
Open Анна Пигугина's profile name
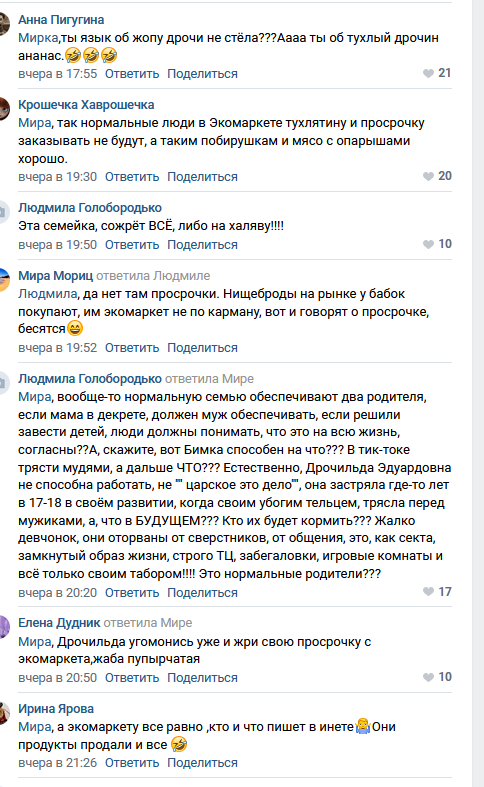pos(61,20)
